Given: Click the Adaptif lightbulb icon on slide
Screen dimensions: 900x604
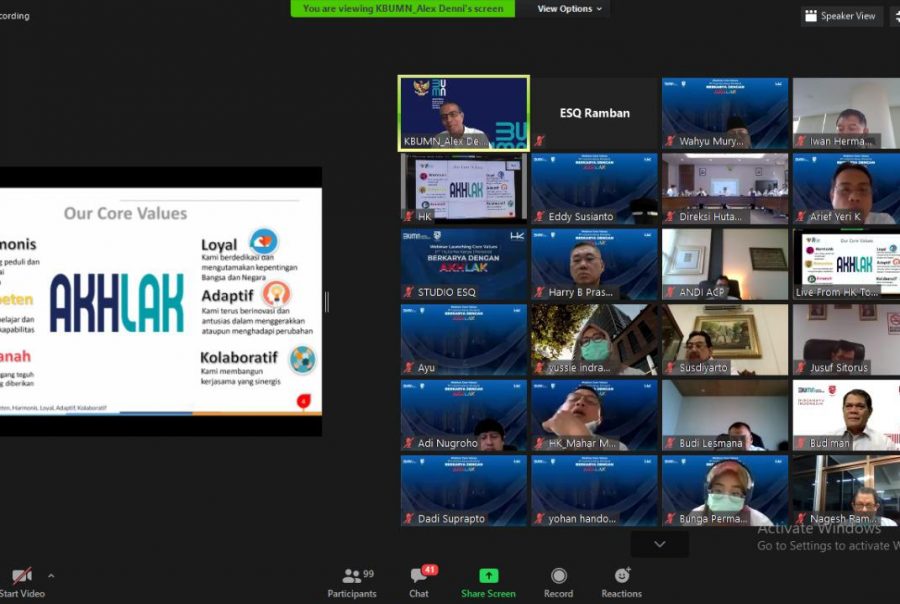Looking at the screenshot, I should (276, 294).
